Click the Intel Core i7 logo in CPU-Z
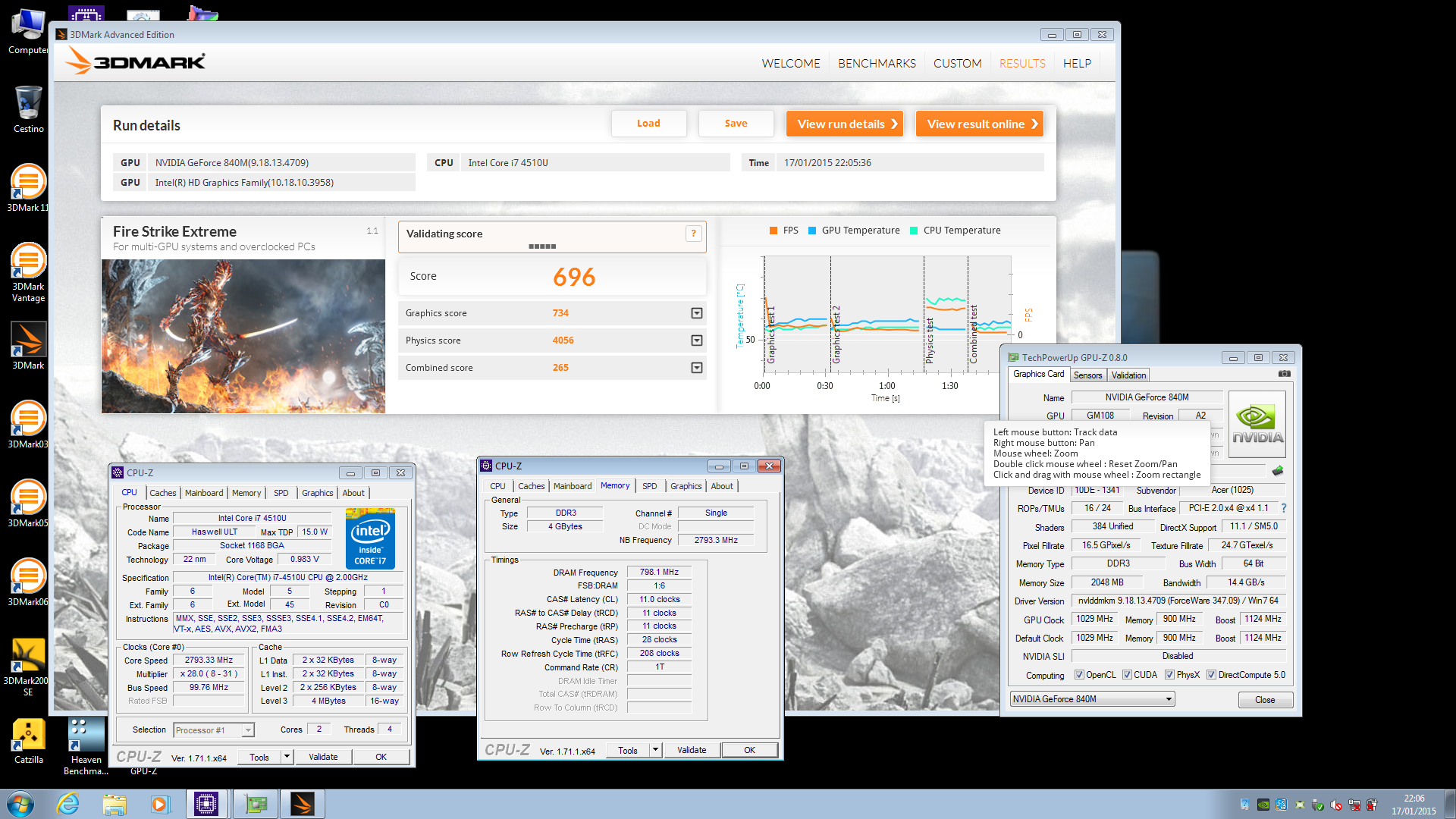Screen dimensions: 1456x819 click(x=370, y=538)
